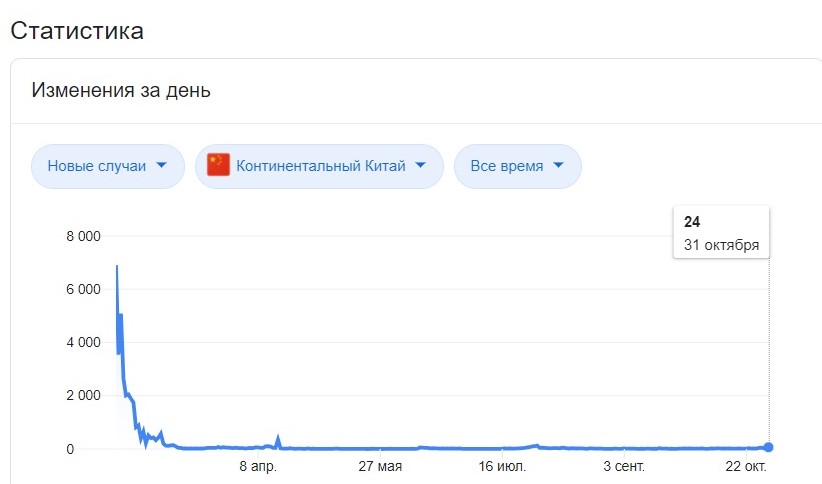
Task: Click the China flag icon
Action: [219, 165]
